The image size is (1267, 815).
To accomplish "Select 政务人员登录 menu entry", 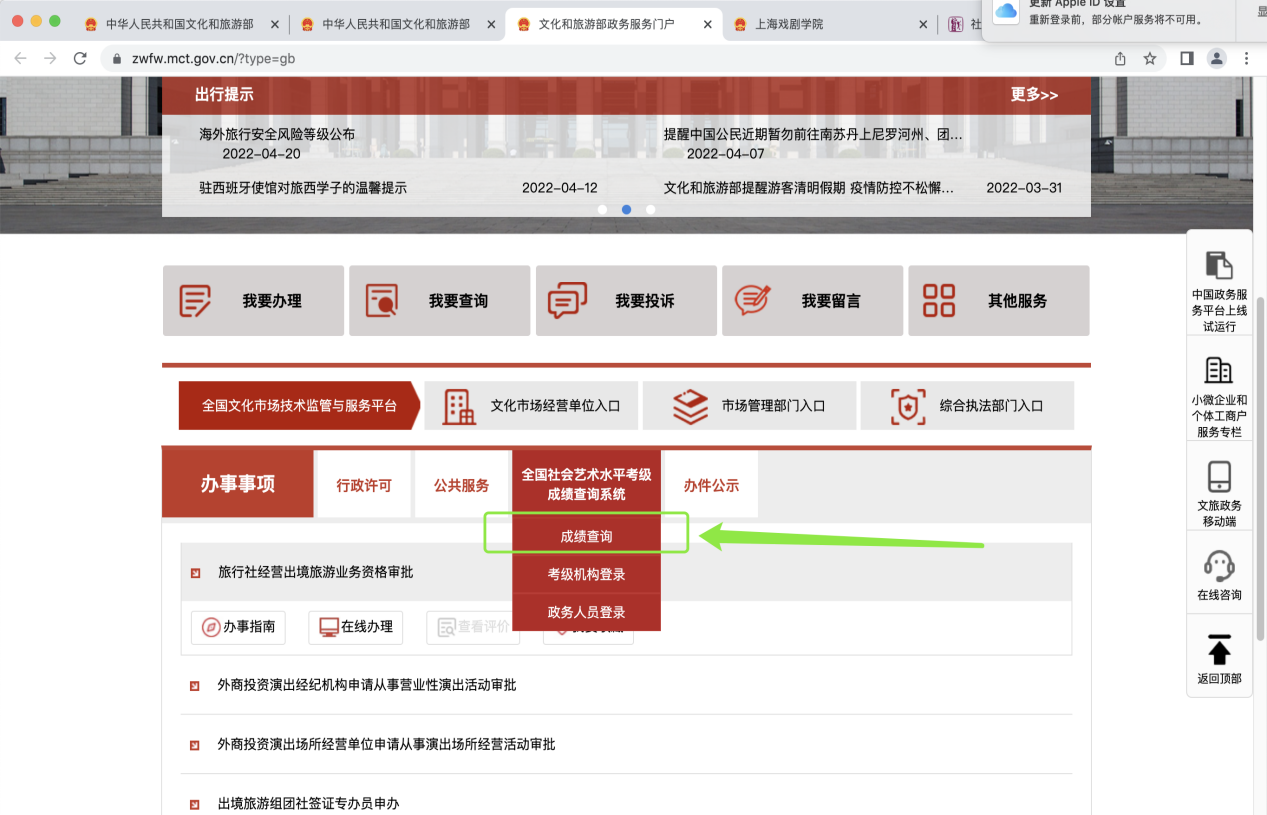I will [x=586, y=613].
